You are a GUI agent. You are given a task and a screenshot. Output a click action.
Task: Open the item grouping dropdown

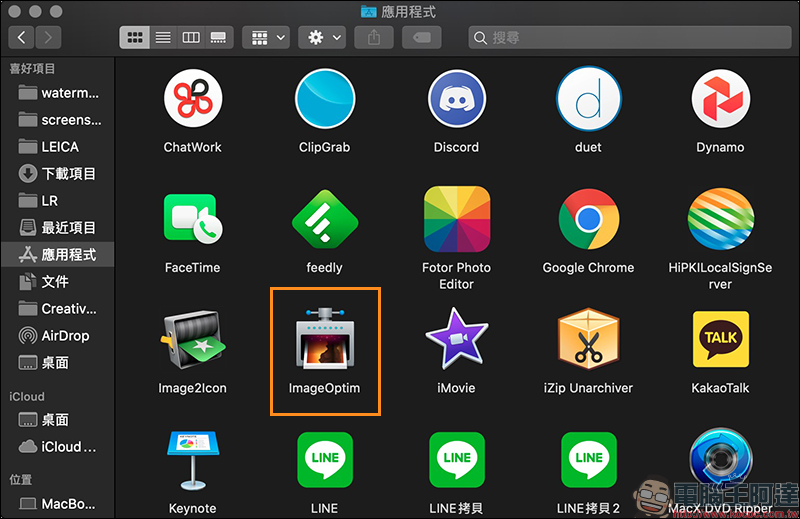coord(268,37)
